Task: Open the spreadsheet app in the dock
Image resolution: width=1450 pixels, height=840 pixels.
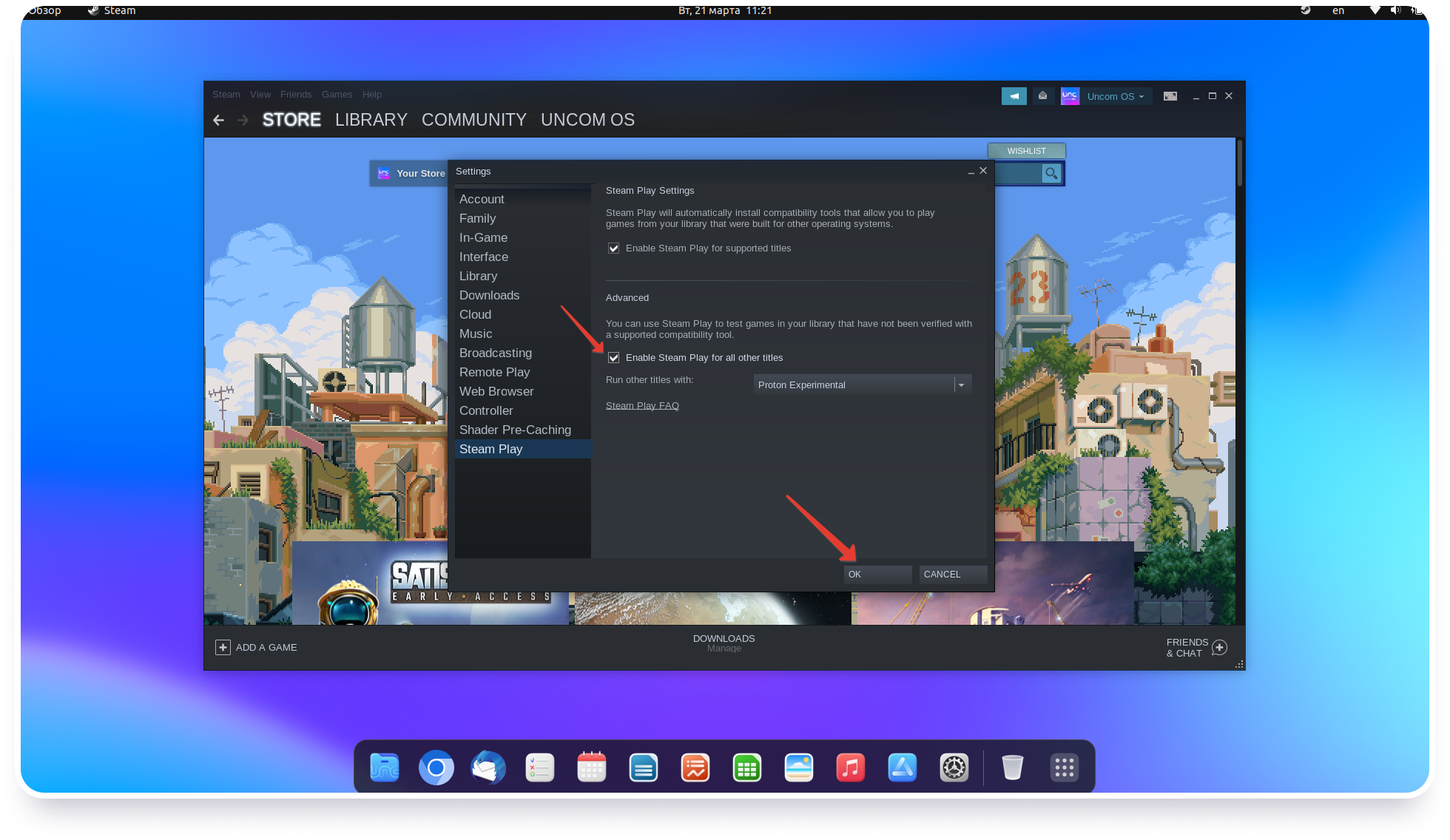Action: click(x=747, y=768)
